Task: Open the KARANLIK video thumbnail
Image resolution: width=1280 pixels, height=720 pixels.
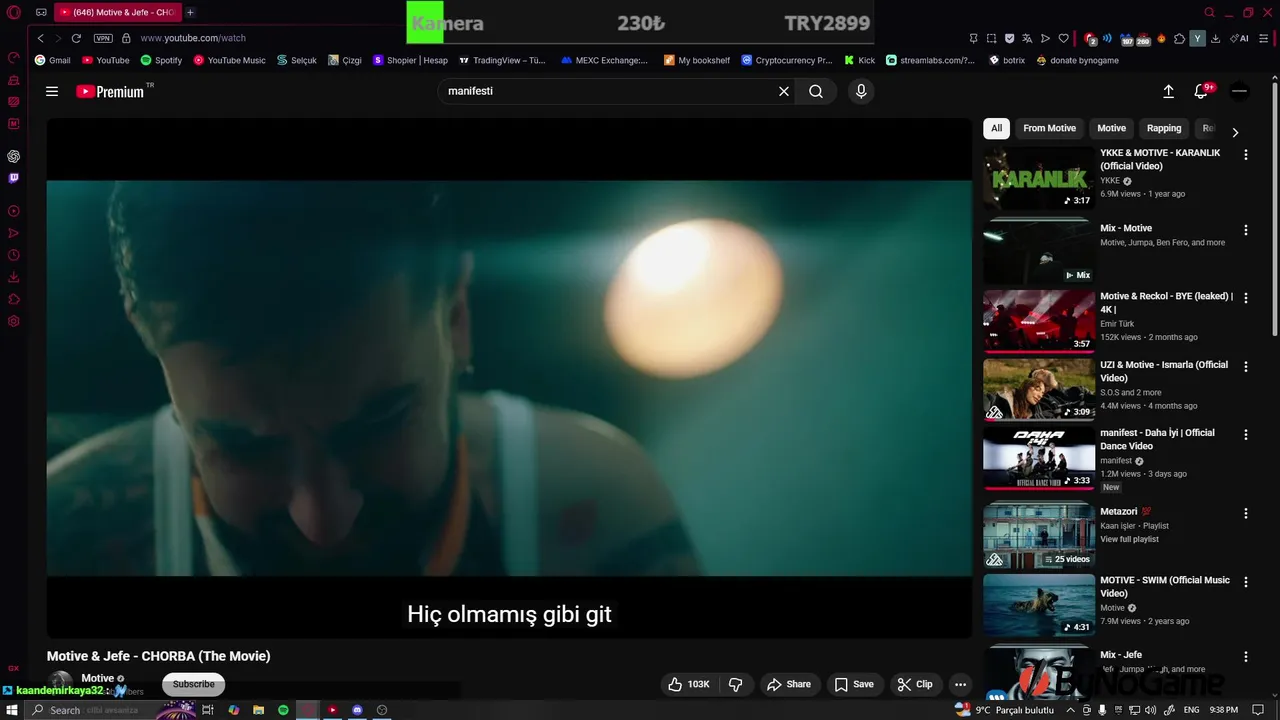Action: (1039, 178)
